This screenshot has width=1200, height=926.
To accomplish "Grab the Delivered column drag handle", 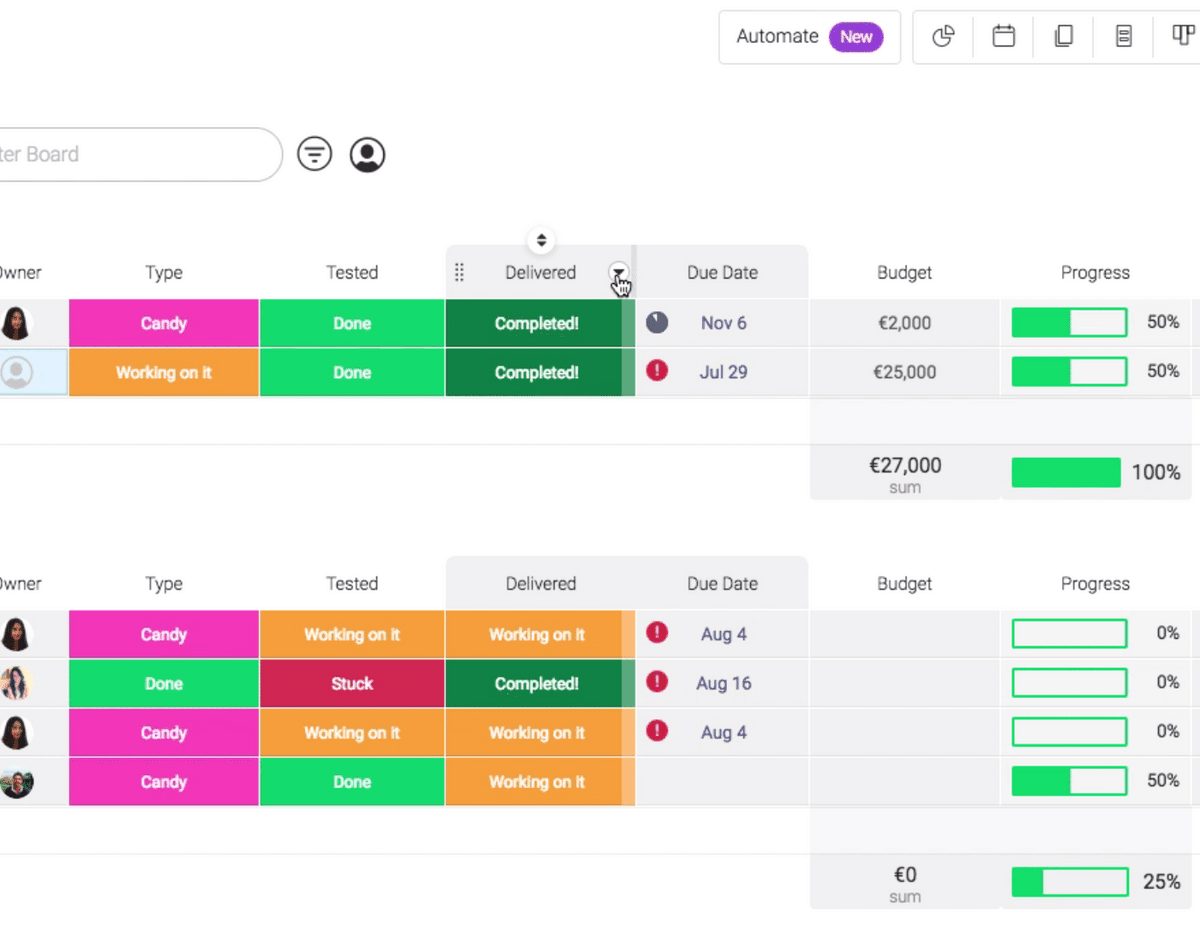I will (459, 272).
